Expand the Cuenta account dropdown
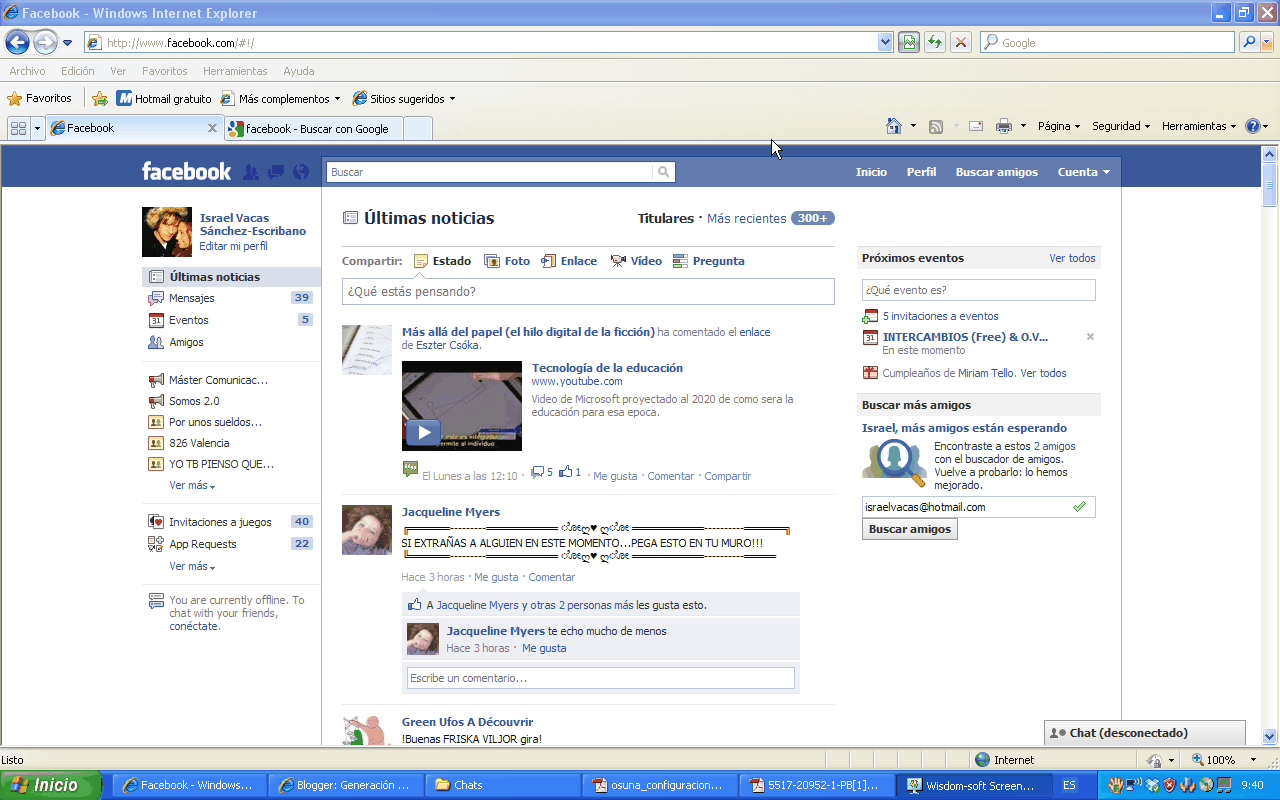1280x800 pixels. coord(1084,172)
